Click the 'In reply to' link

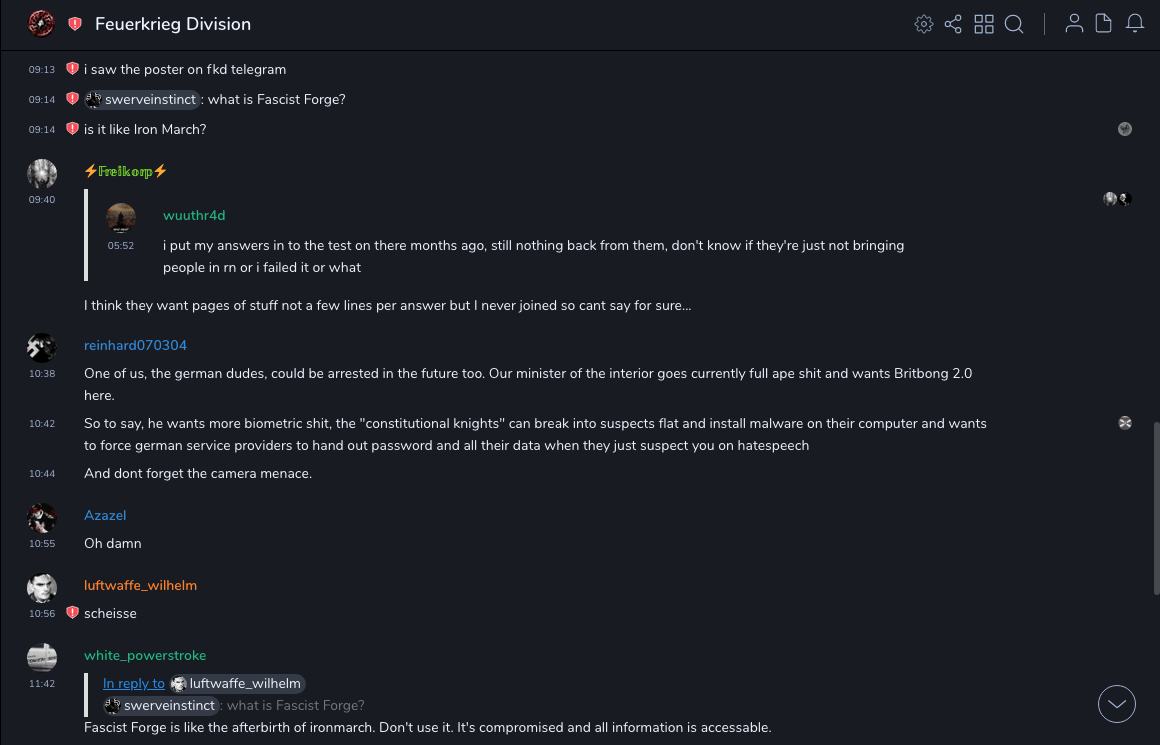(134, 683)
